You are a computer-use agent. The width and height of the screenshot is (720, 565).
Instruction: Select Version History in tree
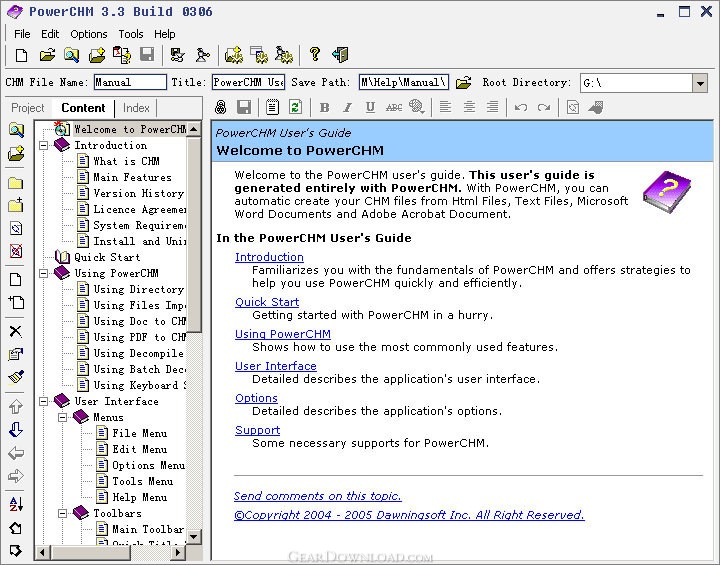pyautogui.click(x=138, y=193)
